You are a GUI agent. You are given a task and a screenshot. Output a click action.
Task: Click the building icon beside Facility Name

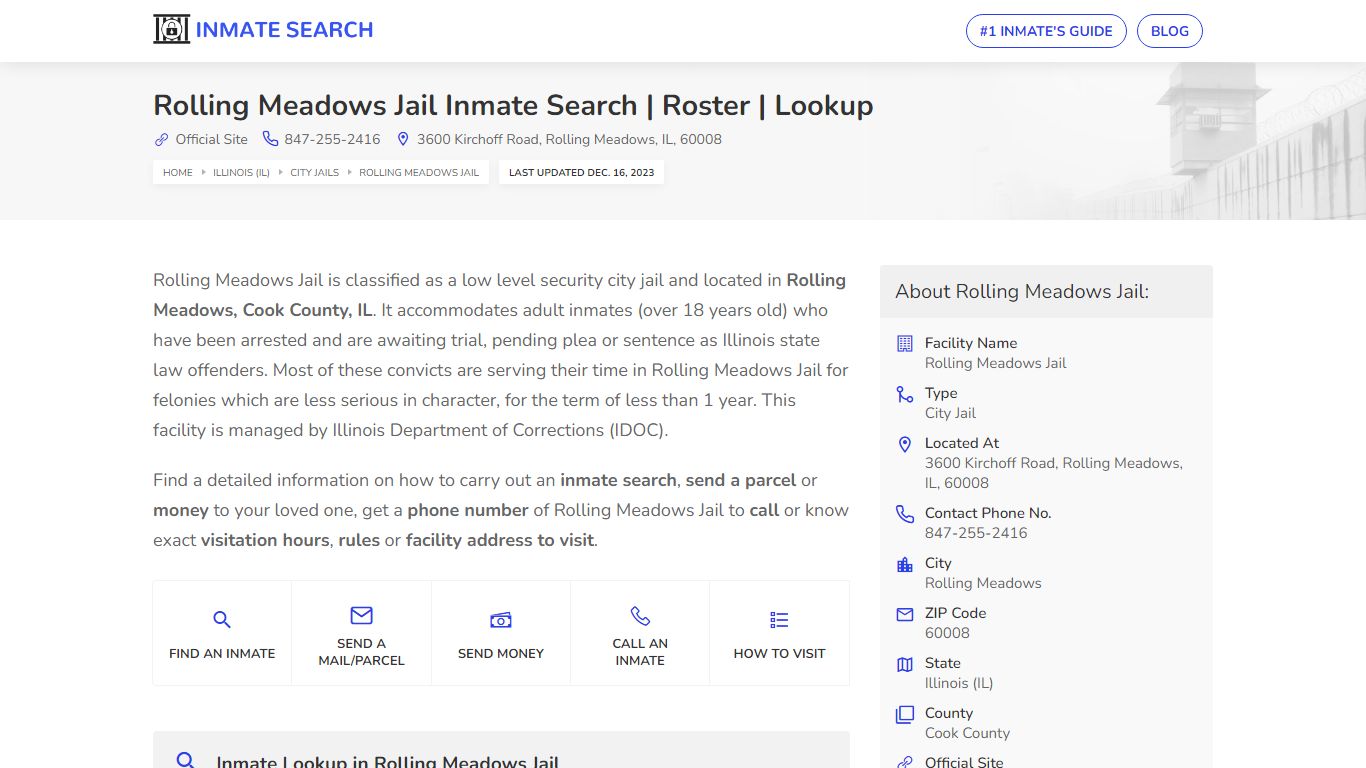coord(905,343)
